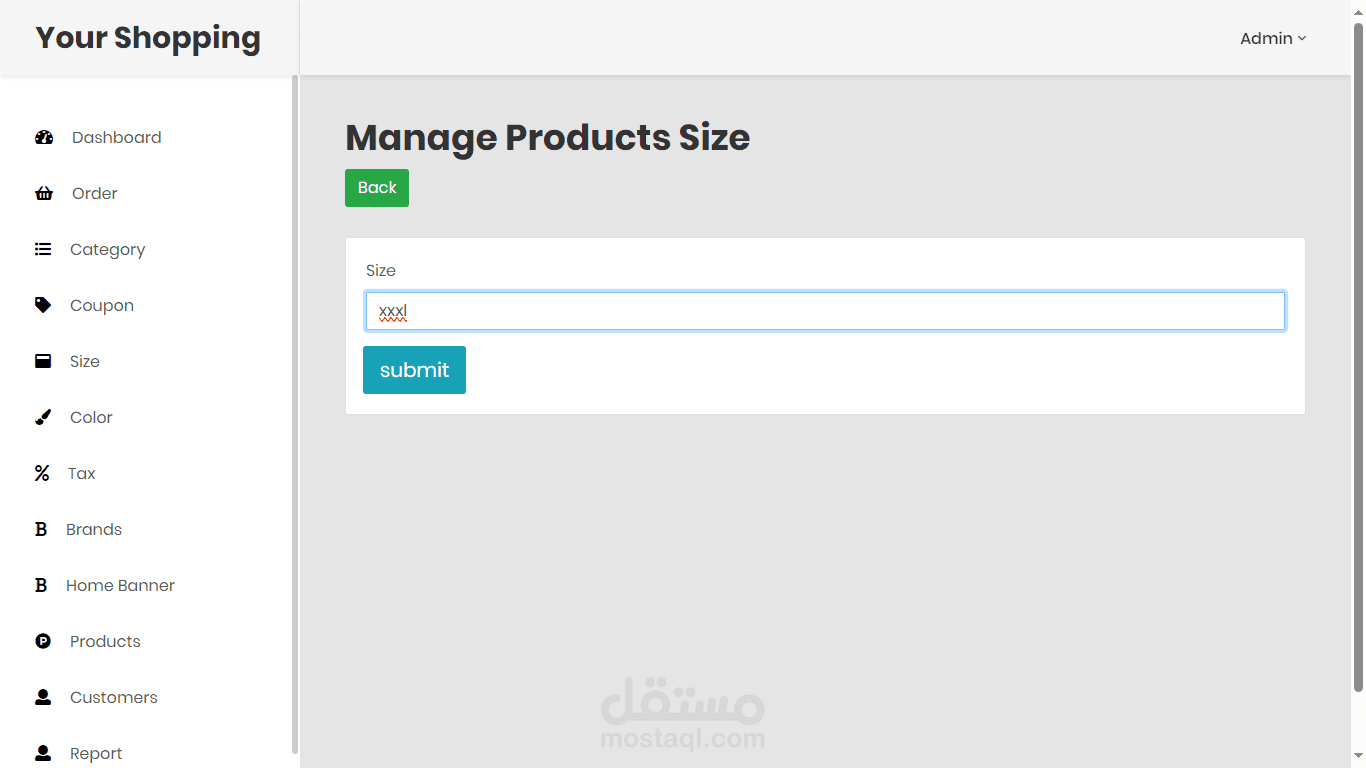1366x768 pixels.
Task: Click the Customers person icon
Action: [x=43, y=697]
